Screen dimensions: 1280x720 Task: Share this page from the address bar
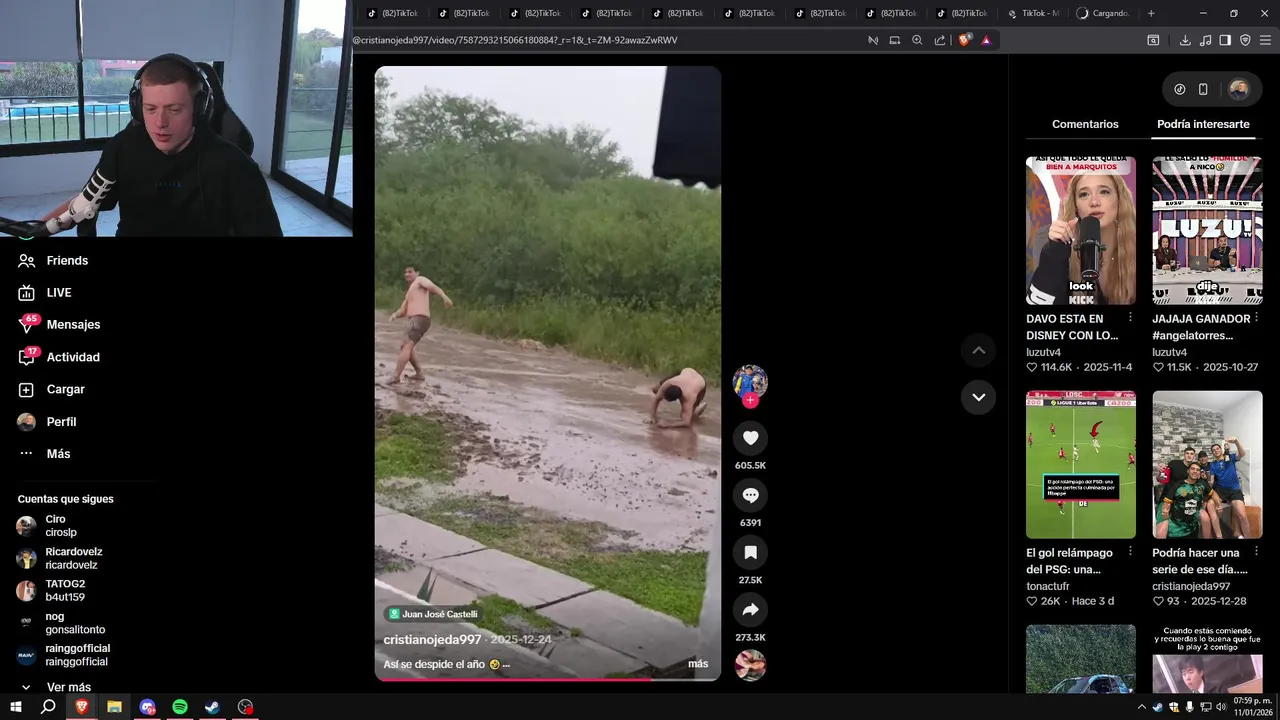coord(940,40)
